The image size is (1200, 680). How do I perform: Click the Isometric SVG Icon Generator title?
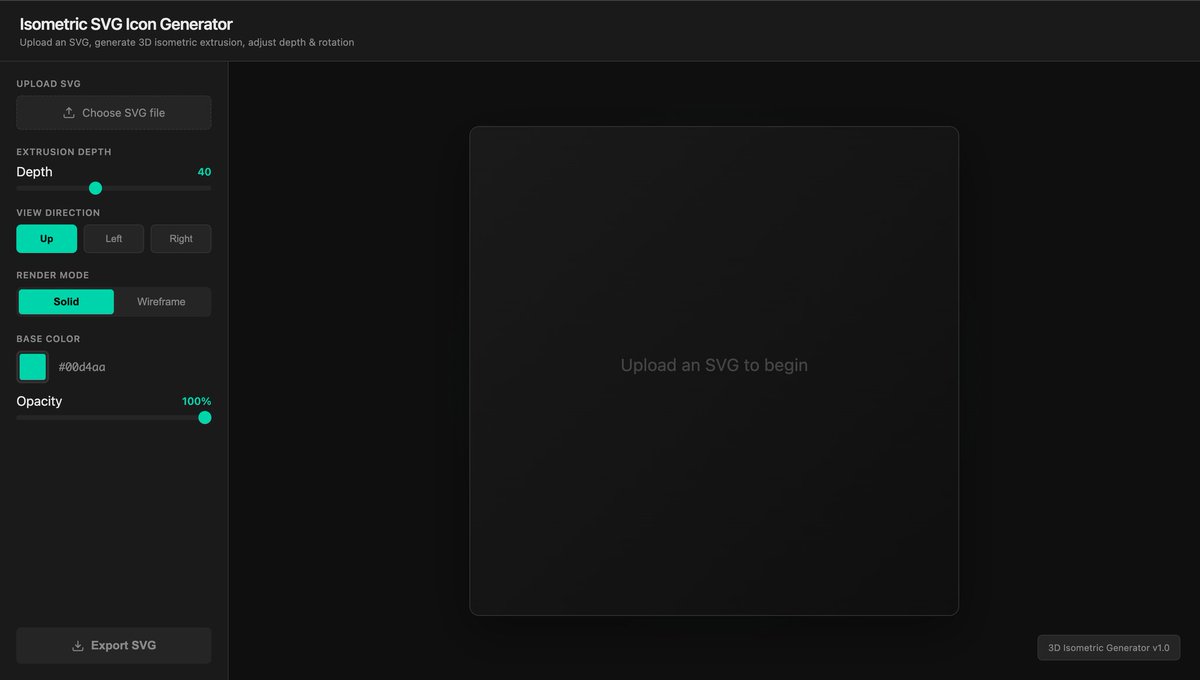tap(126, 24)
